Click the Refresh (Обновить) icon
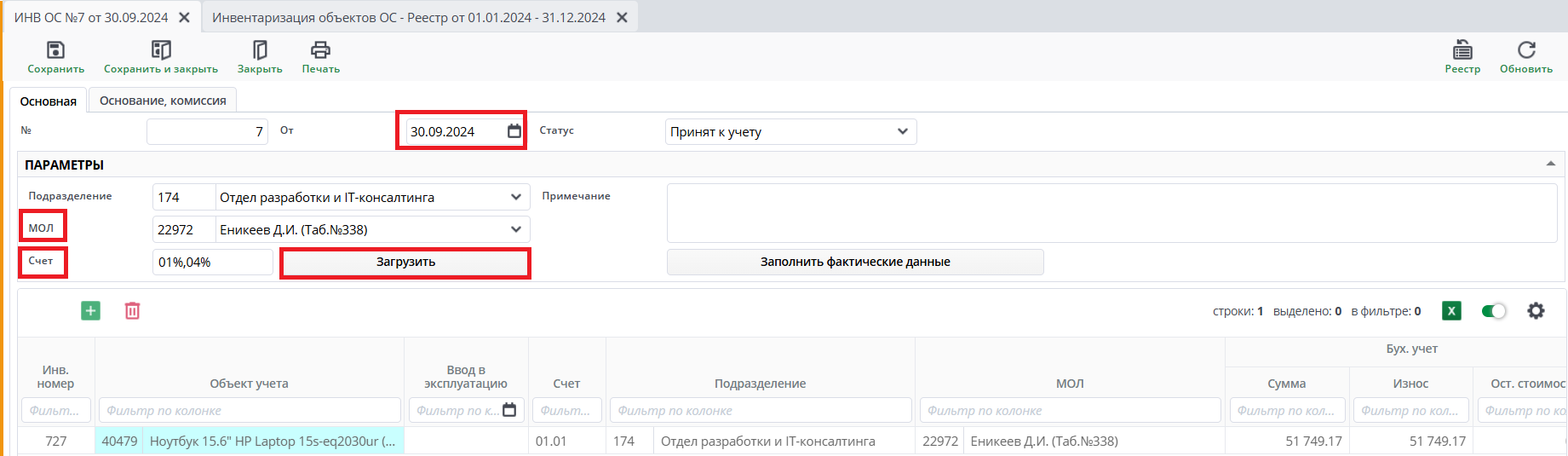 pyautogui.click(x=1526, y=50)
